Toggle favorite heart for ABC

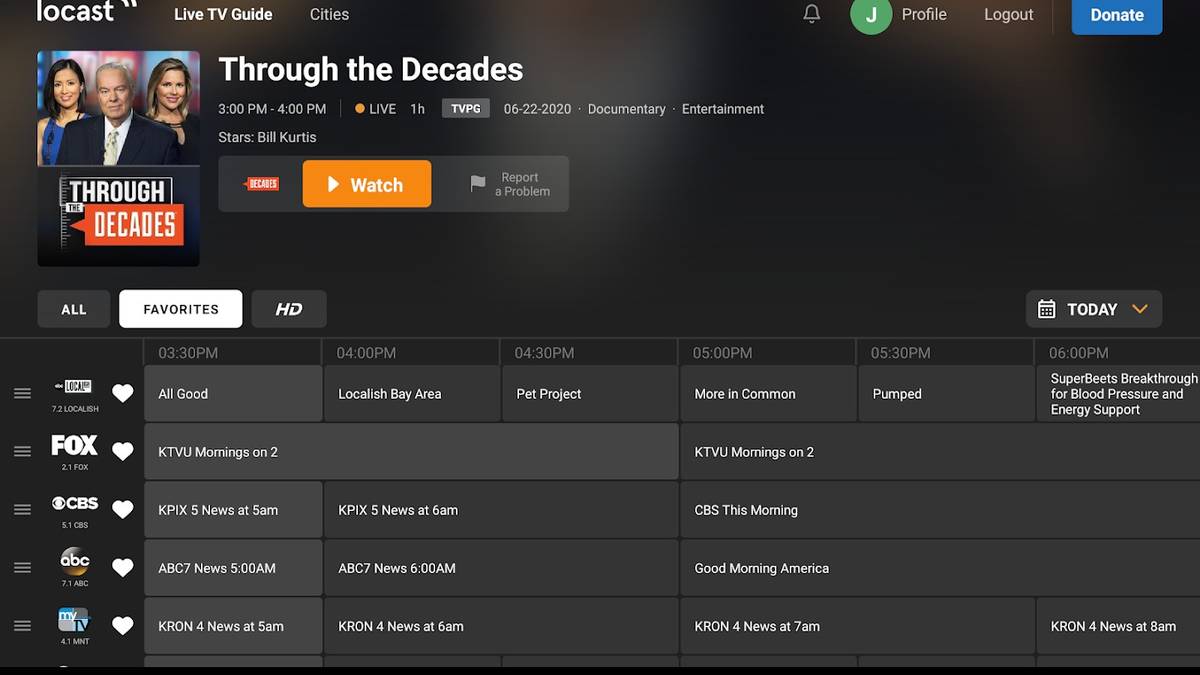point(122,568)
